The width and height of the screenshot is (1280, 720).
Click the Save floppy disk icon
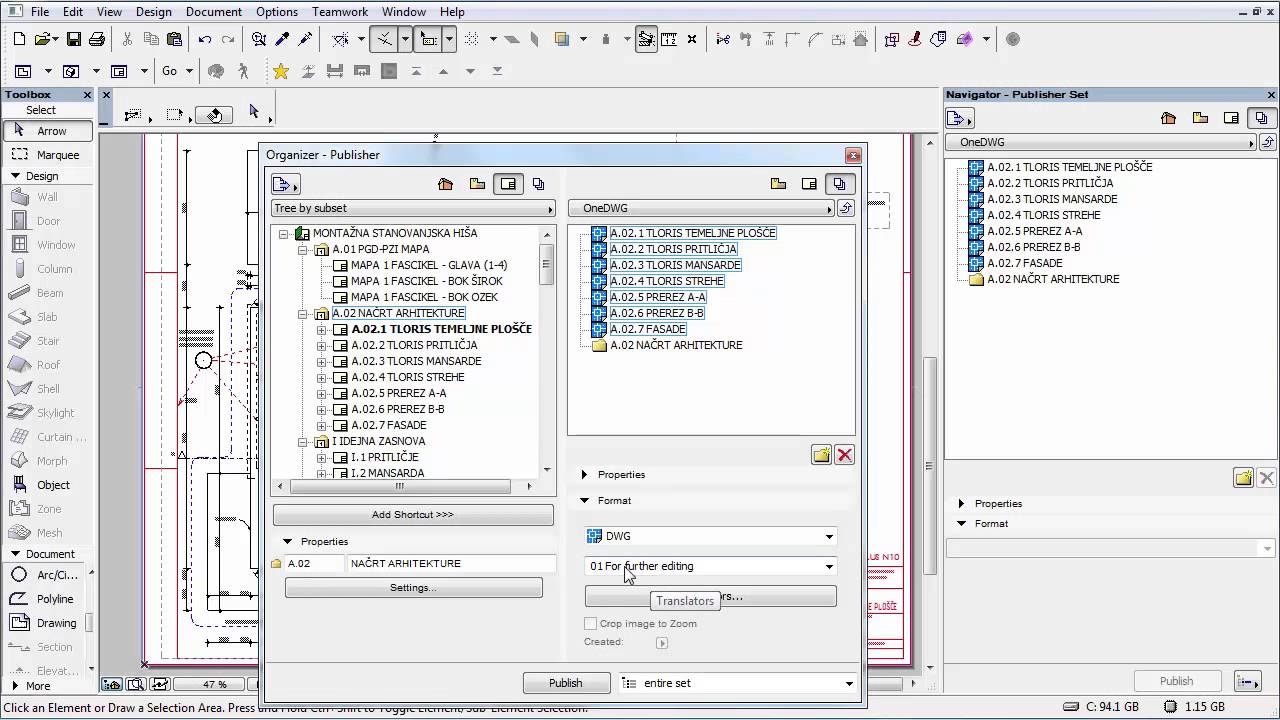pyautogui.click(x=73, y=39)
